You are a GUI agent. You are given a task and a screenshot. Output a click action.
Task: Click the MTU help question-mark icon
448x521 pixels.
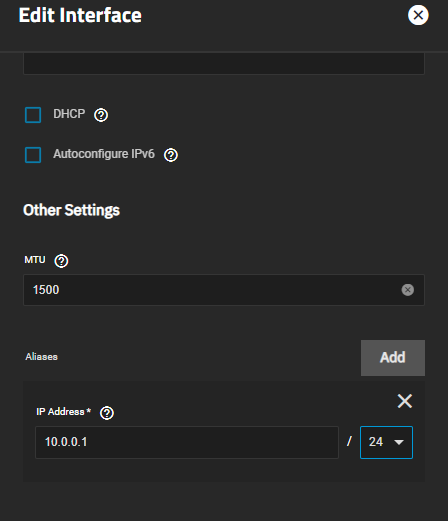click(x=61, y=261)
